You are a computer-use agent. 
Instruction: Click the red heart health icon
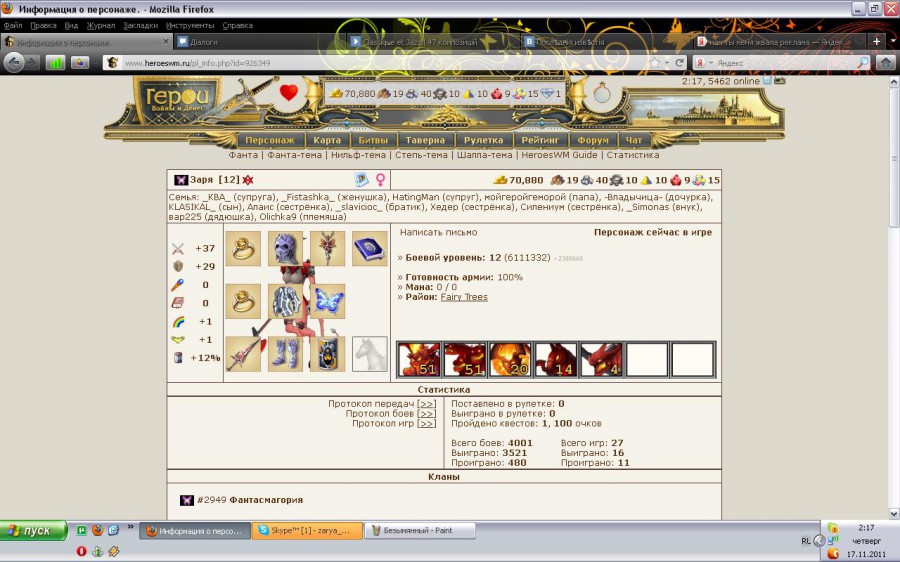[x=289, y=94]
